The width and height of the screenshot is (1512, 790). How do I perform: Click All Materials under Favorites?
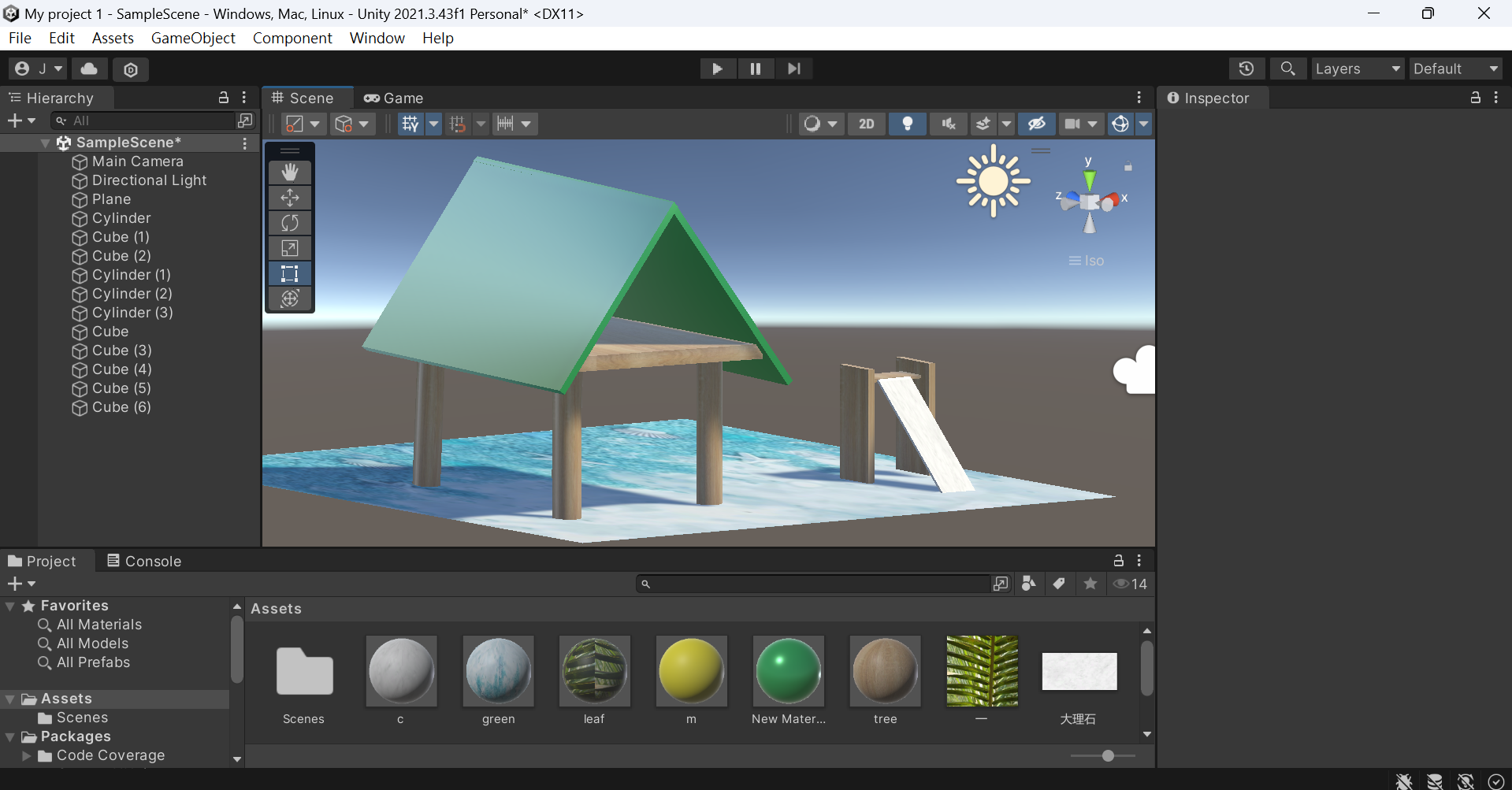(x=99, y=625)
